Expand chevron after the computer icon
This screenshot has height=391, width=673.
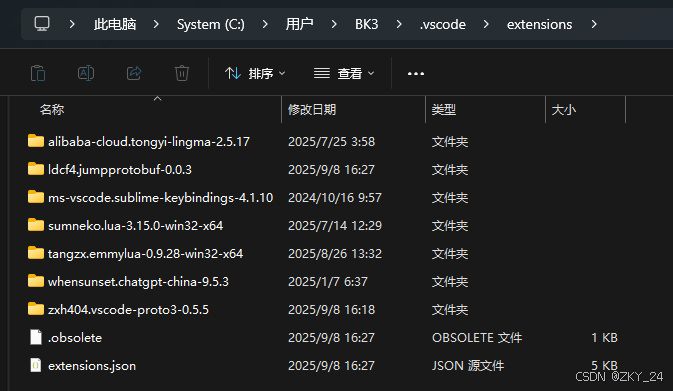[72, 24]
